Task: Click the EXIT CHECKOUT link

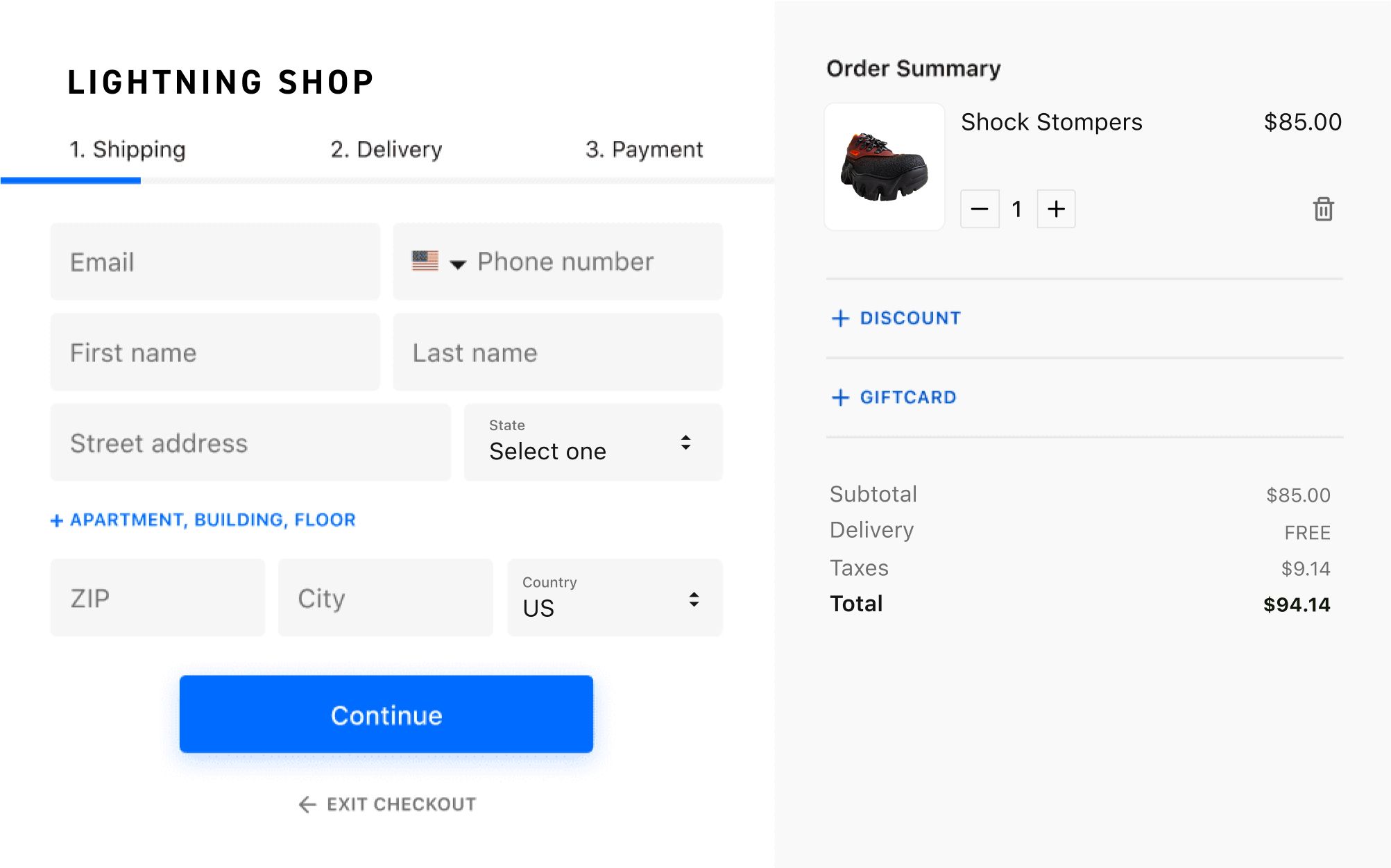Action: tap(400, 804)
